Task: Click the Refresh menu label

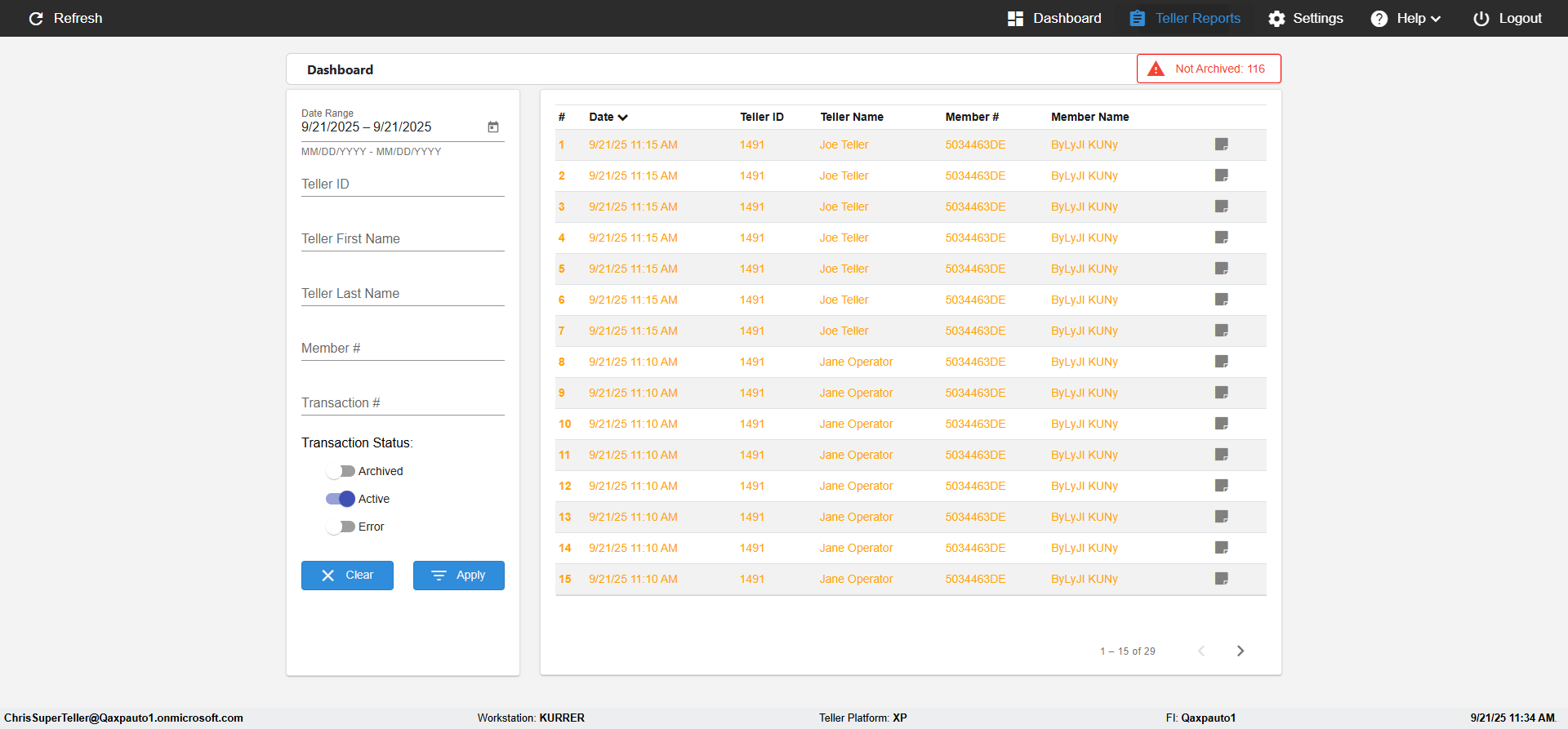Action: pyautogui.click(x=78, y=18)
